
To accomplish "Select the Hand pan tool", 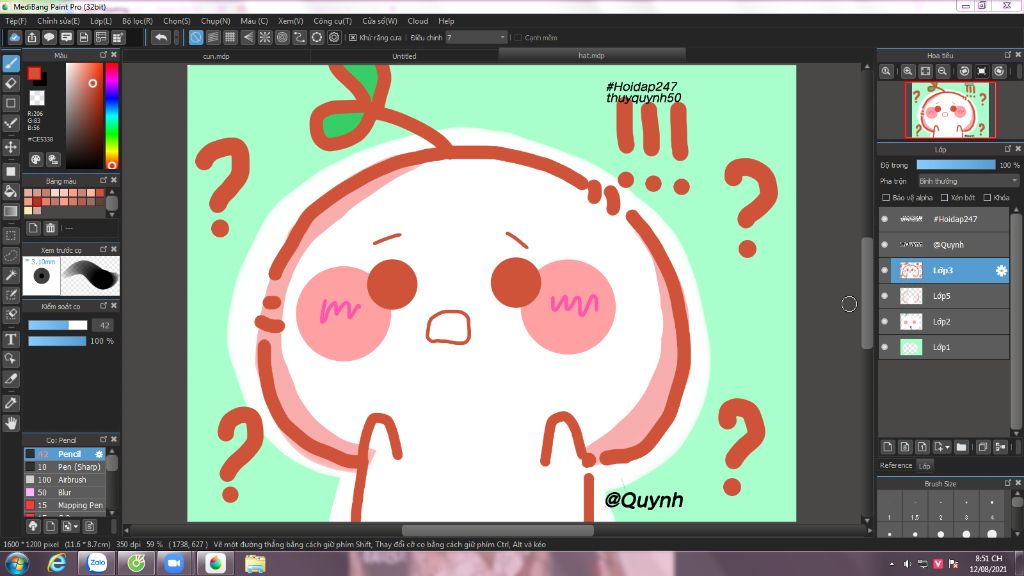I will click(11, 423).
